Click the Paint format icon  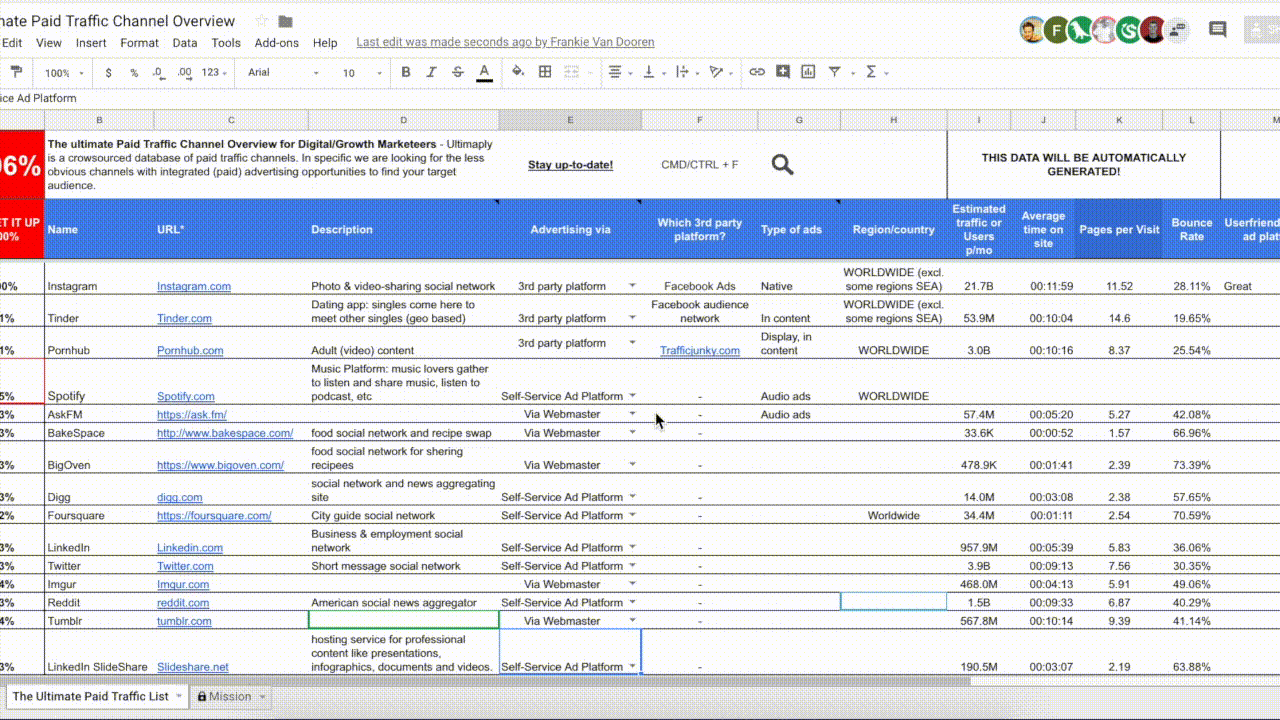point(16,72)
